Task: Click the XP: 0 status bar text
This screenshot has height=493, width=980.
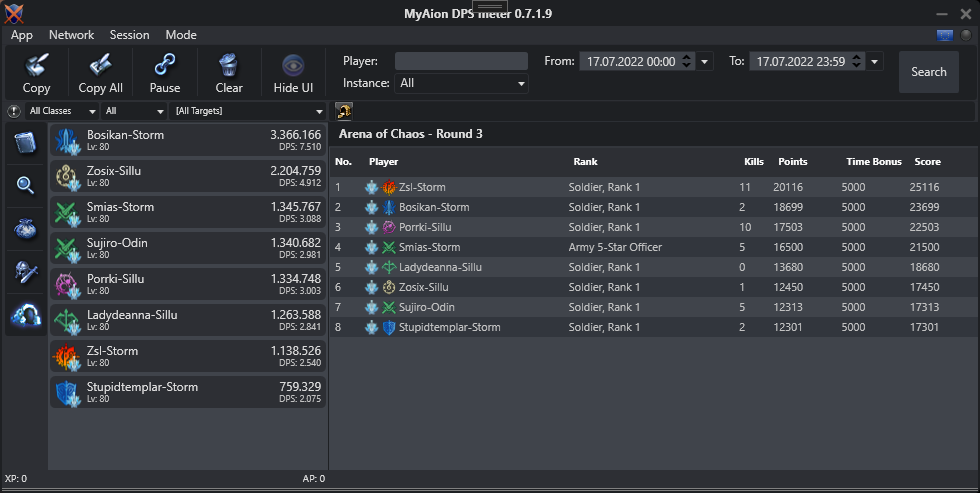Action: pos(16,479)
